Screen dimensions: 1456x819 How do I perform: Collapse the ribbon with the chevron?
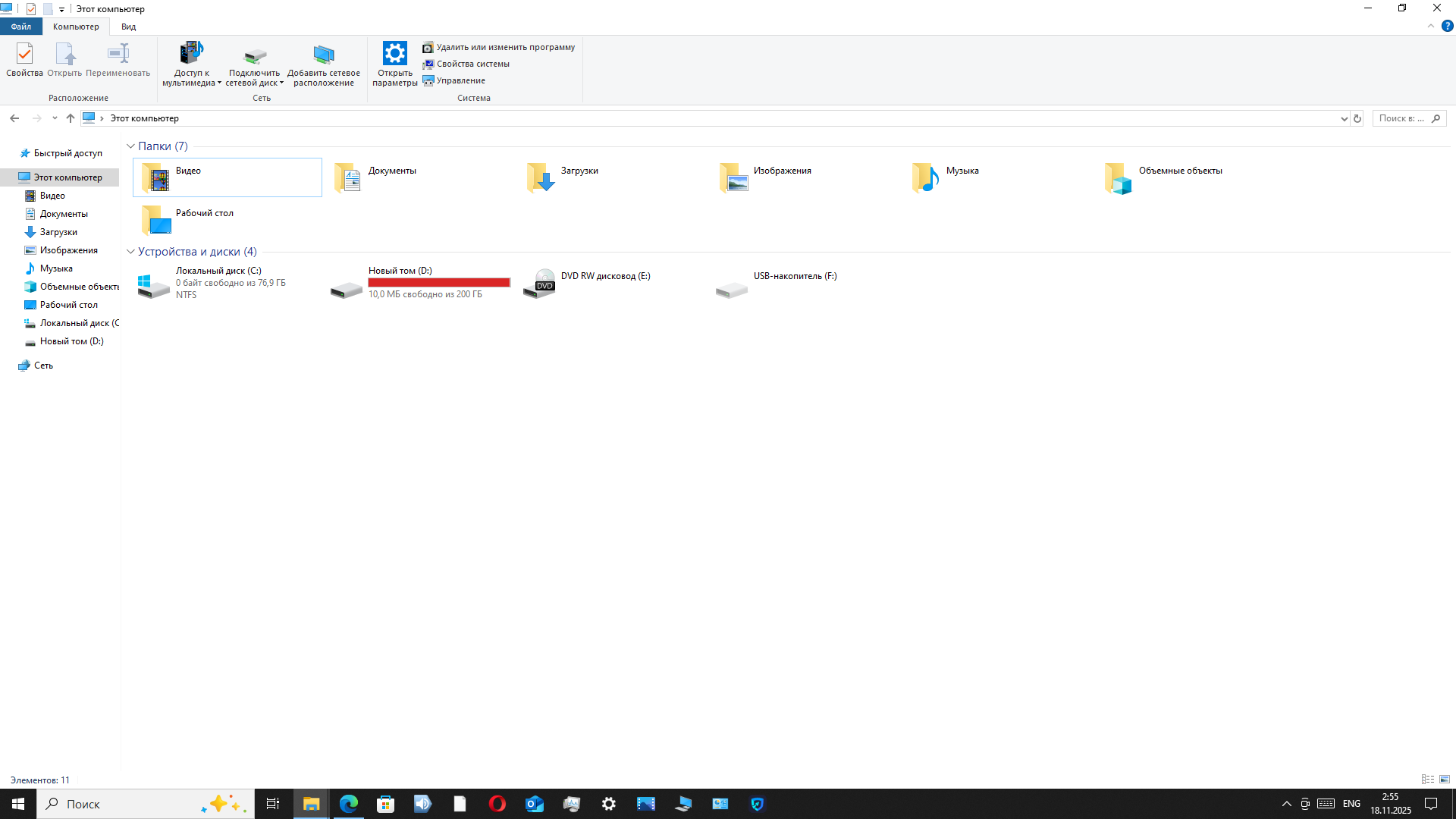(1431, 26)
